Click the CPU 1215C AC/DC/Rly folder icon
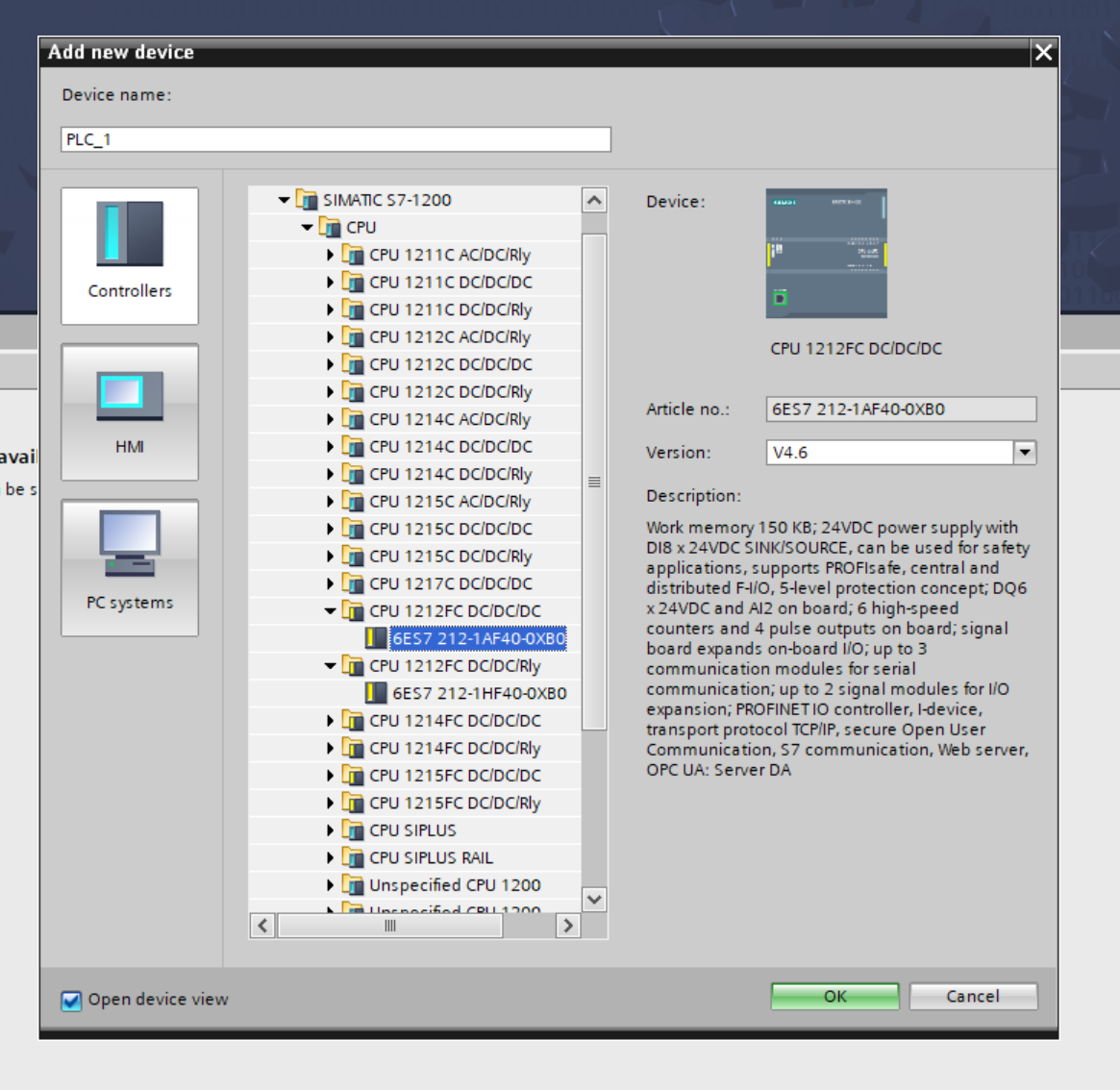The width and height of the screenshot is (1120, 1090). pyautogui.click(x=353, y=502)
